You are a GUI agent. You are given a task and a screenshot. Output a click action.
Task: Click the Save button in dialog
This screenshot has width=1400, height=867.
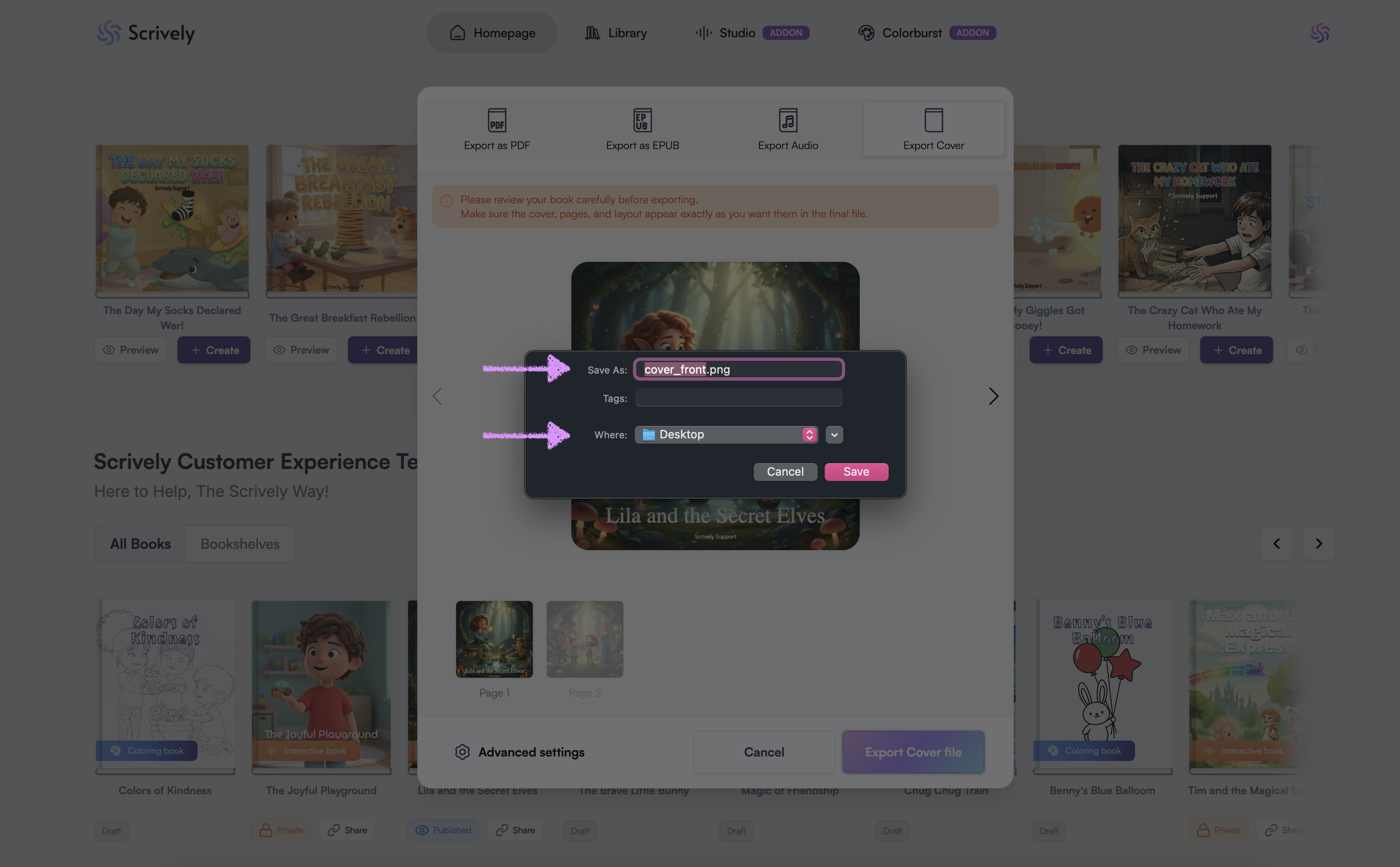pos(856,472)
